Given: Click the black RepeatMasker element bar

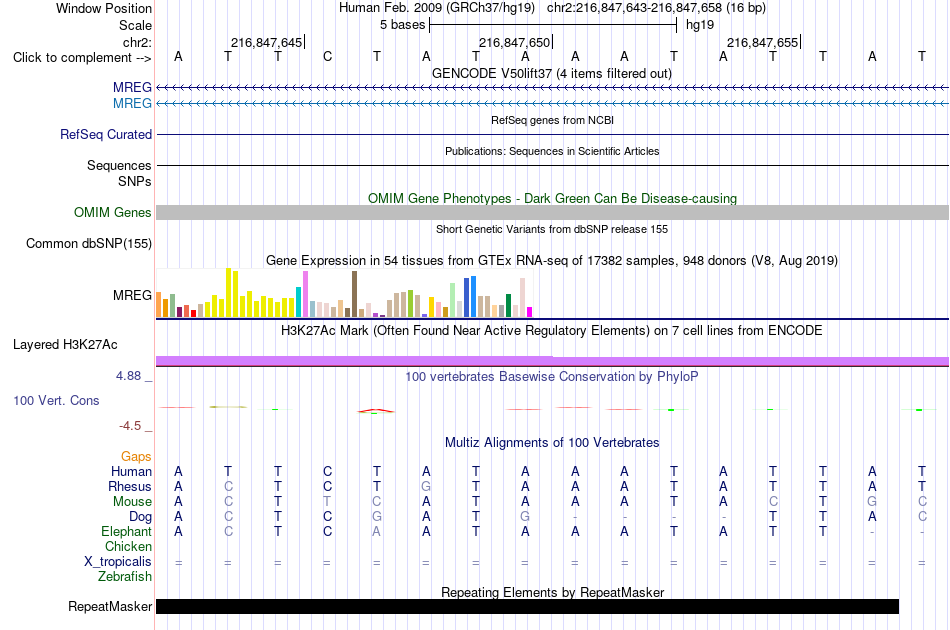Looking at the screenshot, I should coord(527,606).
